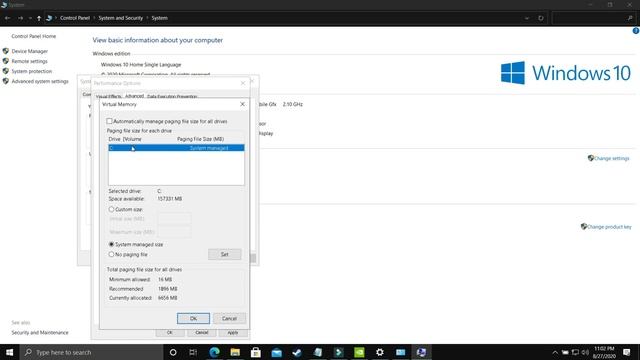The width and height of the screenshot is (640, 360).
Task: Click System breadcrumb in address bar
Action: (159, 18)
